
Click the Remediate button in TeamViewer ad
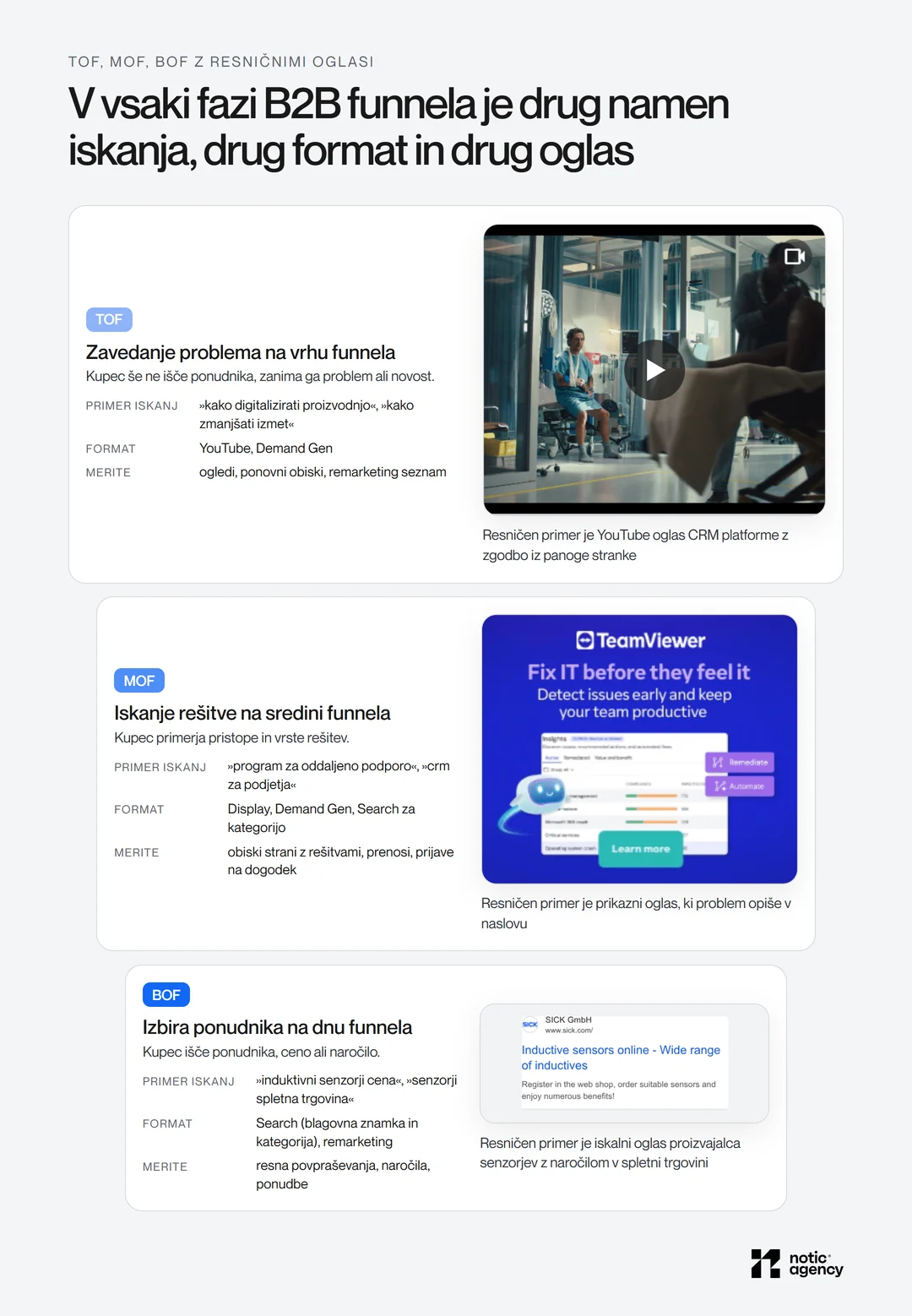740,763
